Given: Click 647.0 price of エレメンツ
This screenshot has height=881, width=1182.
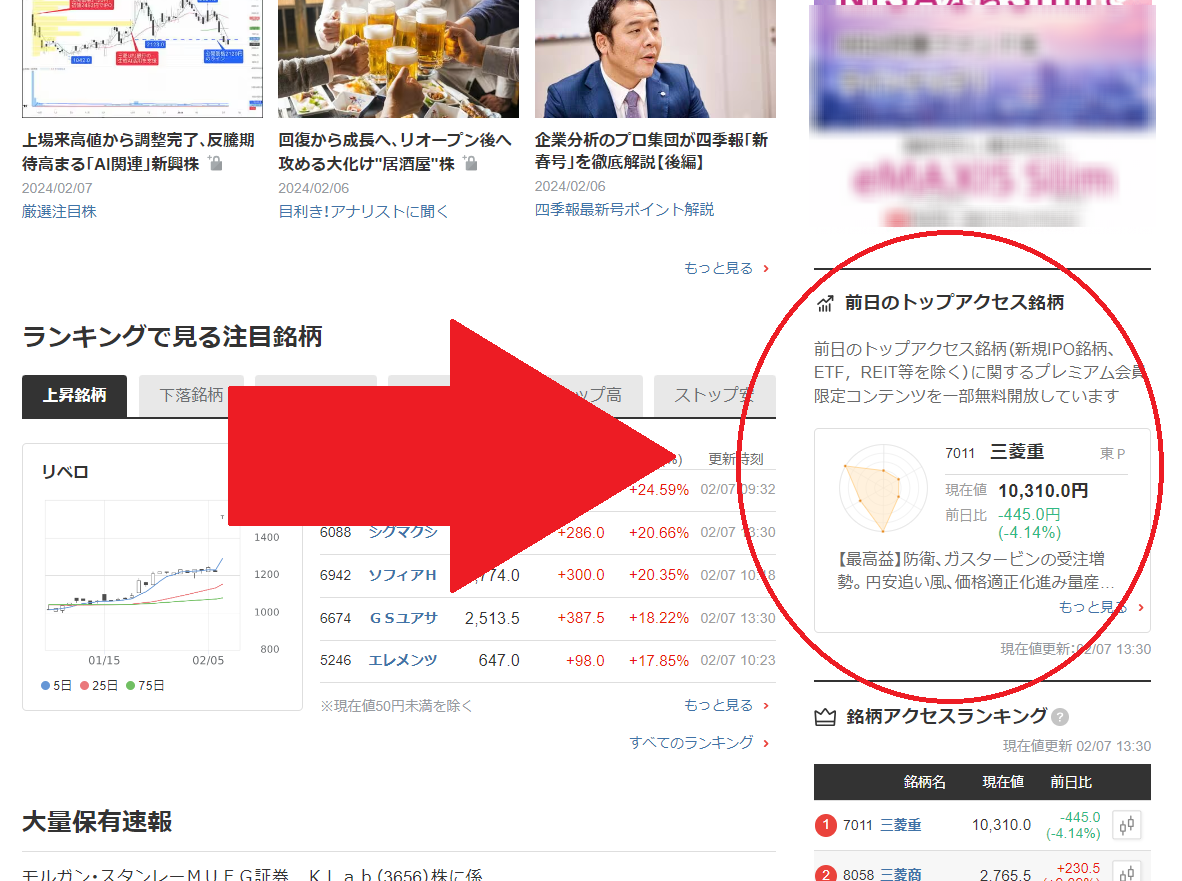Looking at the screenshot, I should 499,661.
